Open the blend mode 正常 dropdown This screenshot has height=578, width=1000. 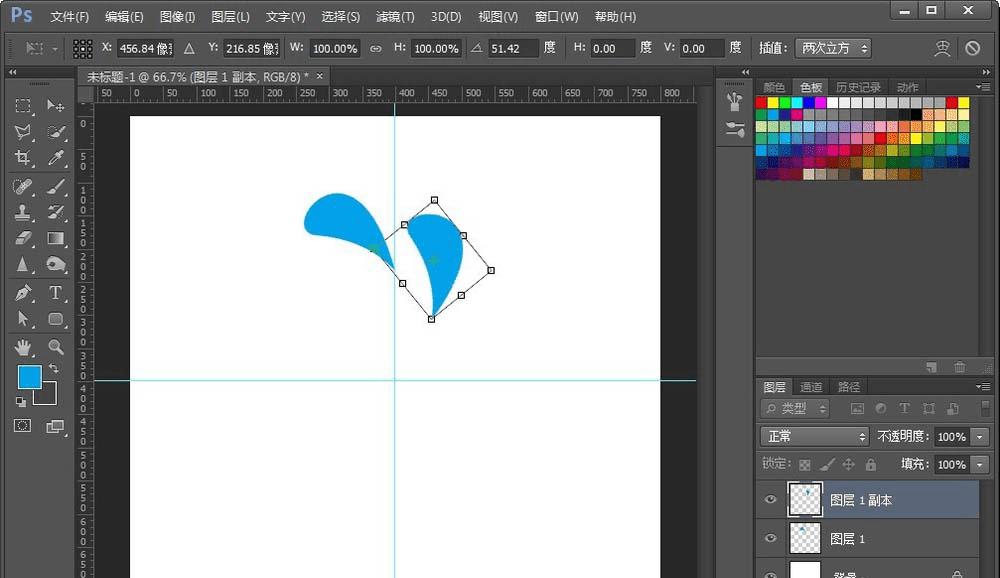click(x=815, y=437)
